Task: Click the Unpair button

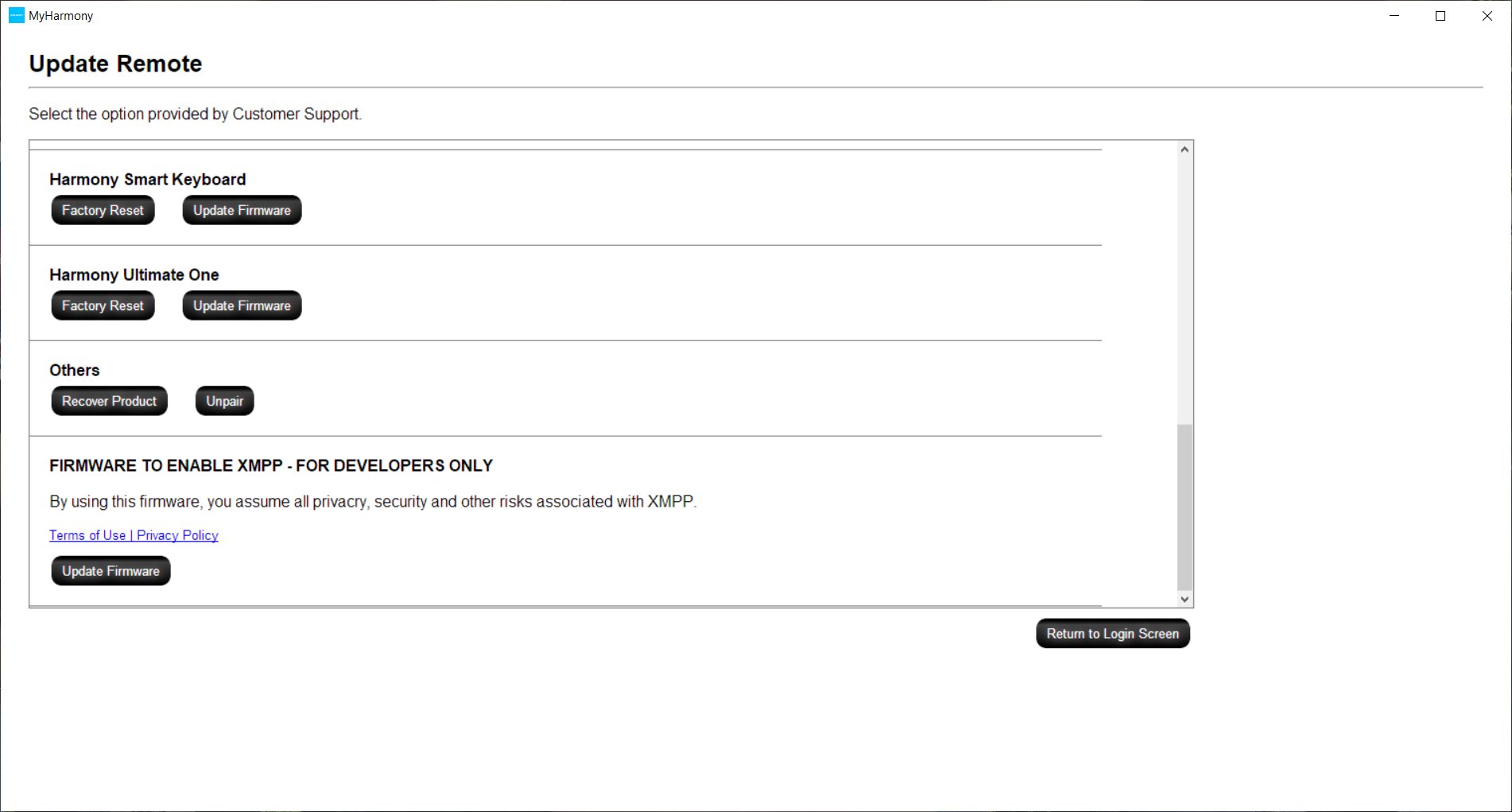Action: pos(225,401)
